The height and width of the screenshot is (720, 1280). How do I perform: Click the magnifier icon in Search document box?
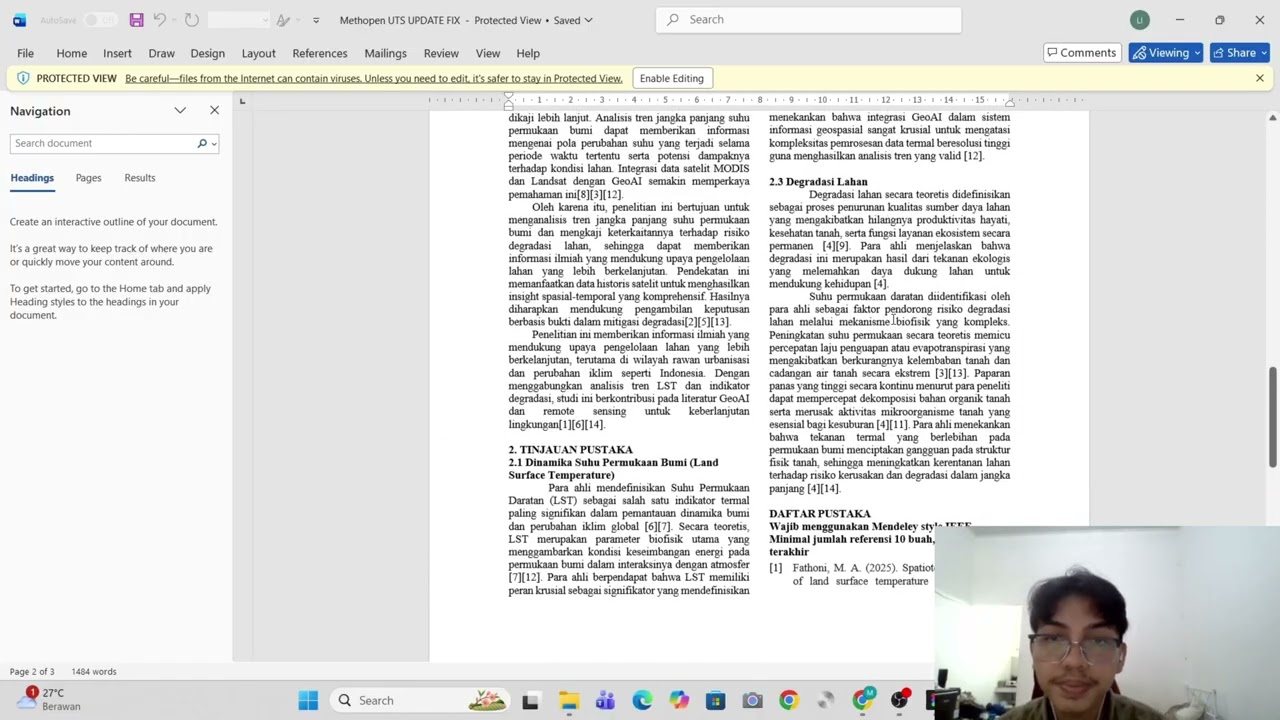click(202, 143)
